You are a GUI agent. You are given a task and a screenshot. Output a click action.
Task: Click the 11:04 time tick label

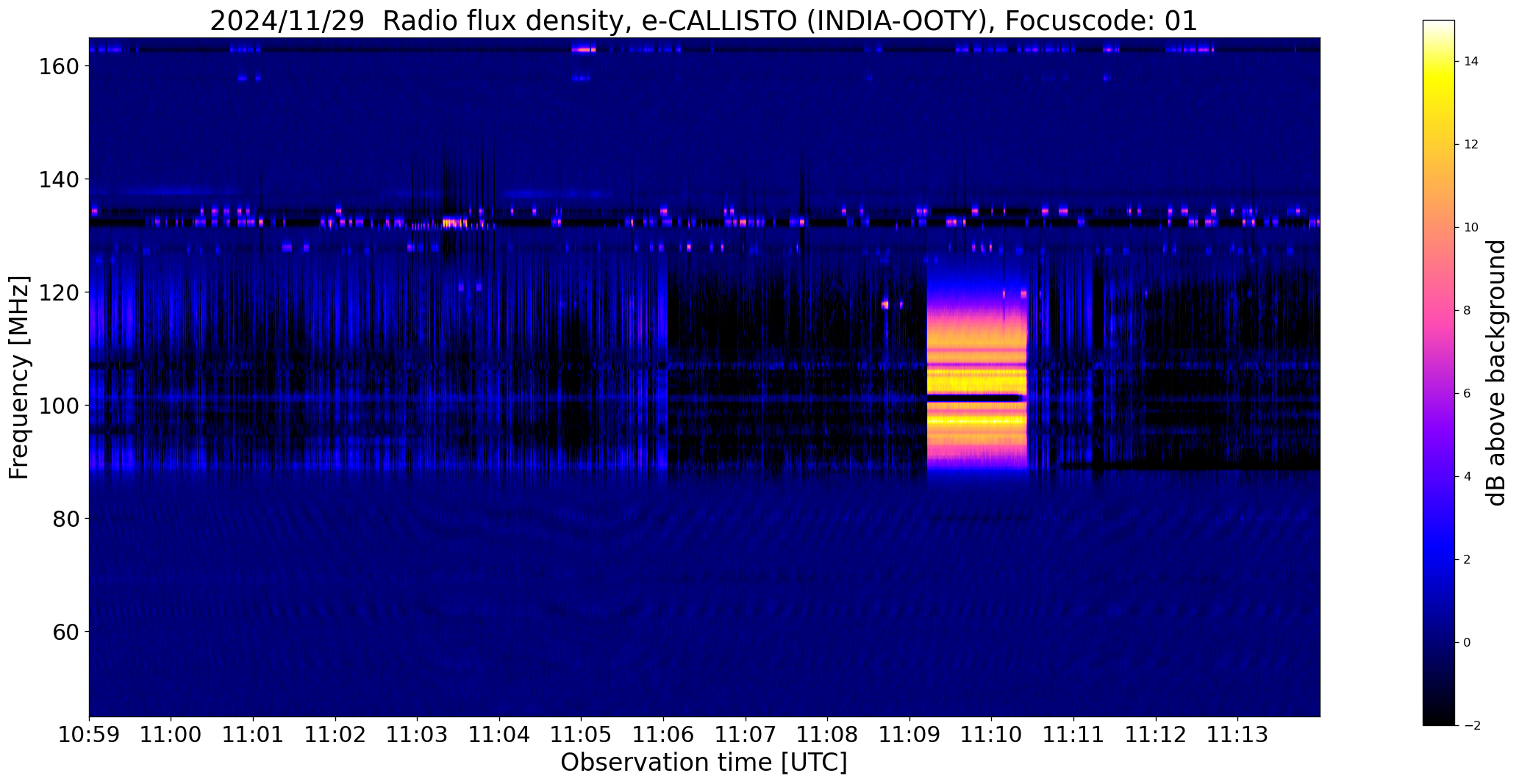click(x=500, y=735)
